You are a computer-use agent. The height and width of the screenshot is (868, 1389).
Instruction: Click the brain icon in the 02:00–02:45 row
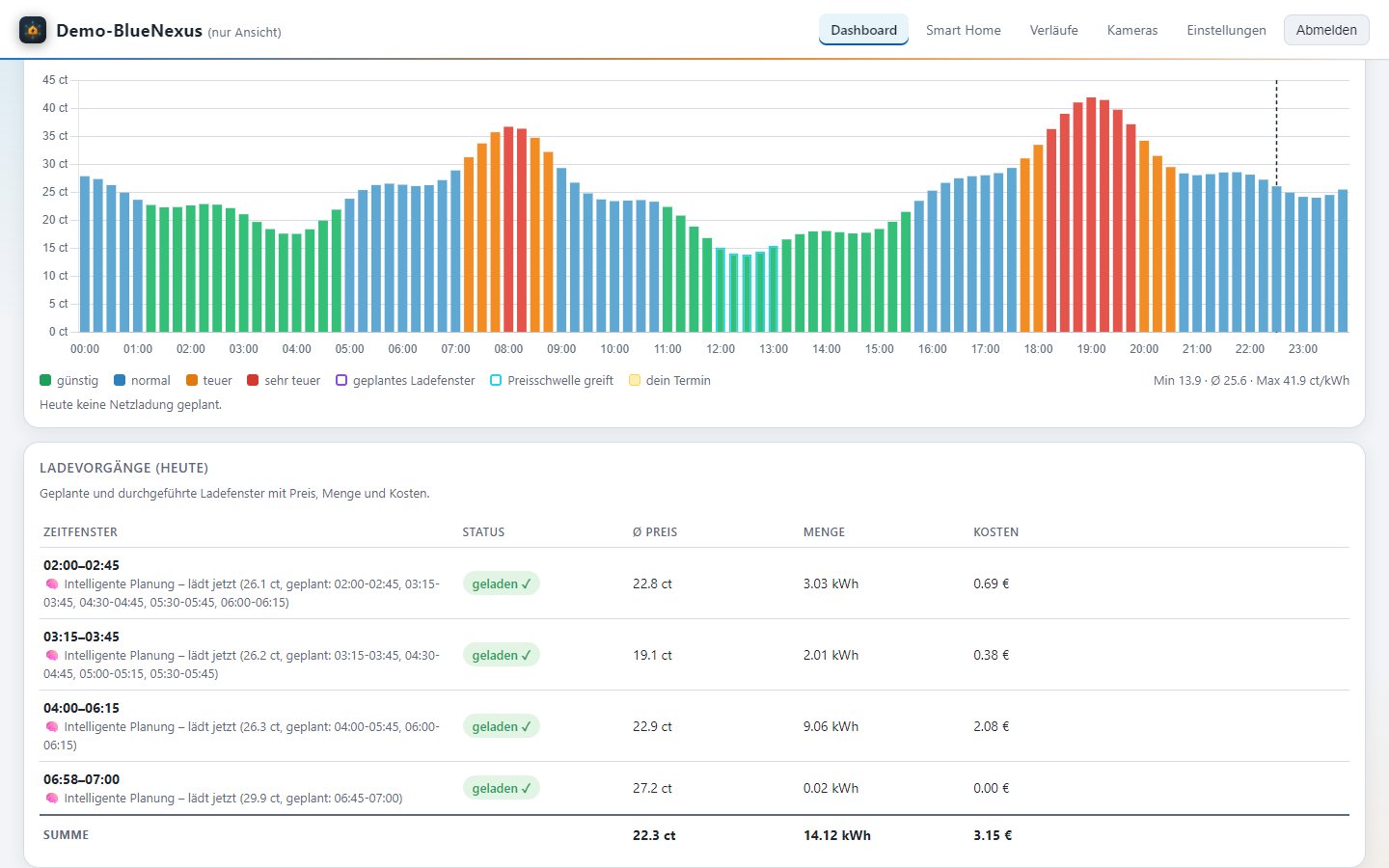(52, 584)
